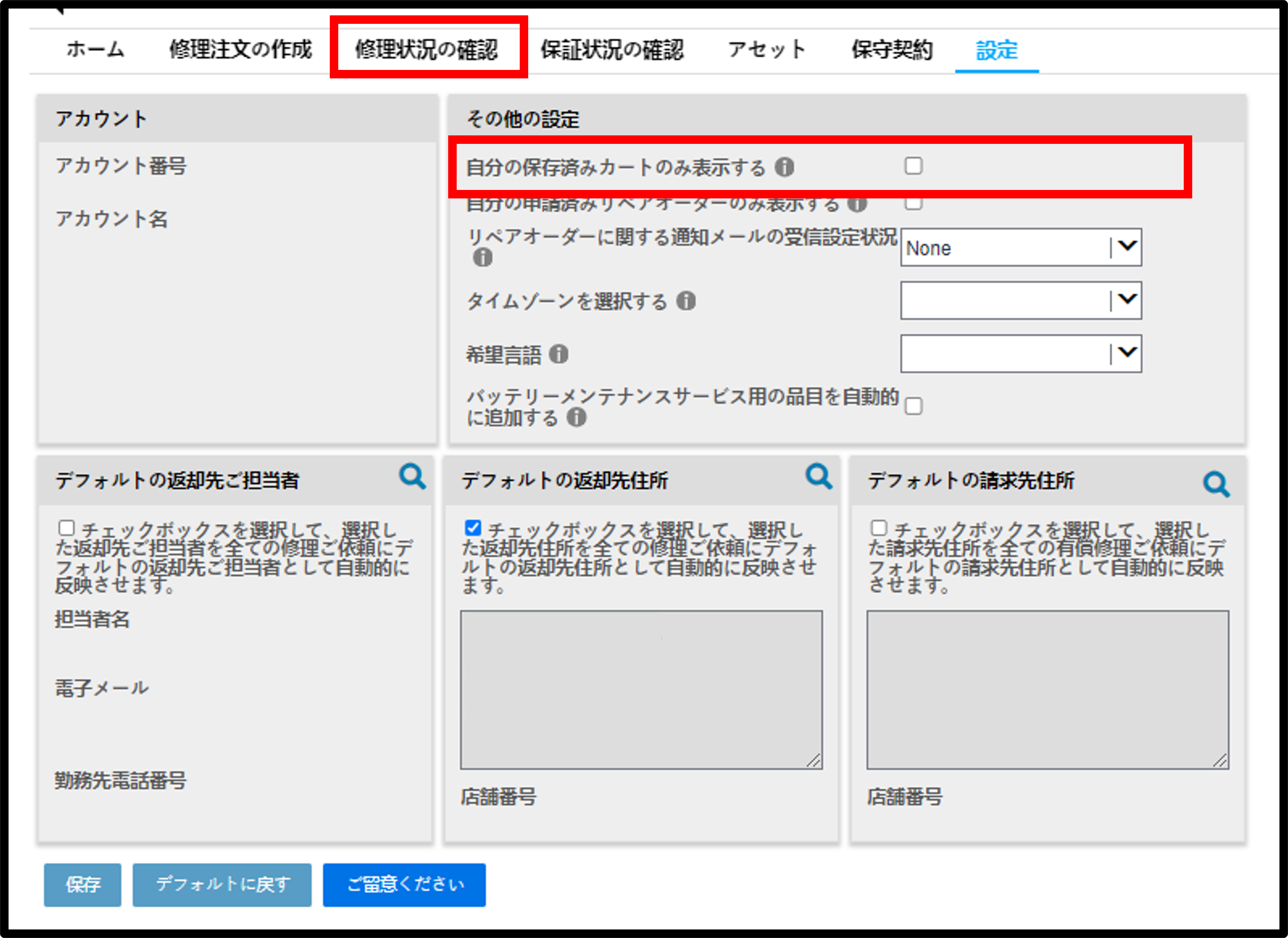The height and width of the screenshot is (938, 1288).
Task: Expand the タイムゾーン selection dropdown
Action: (1021, 300)
